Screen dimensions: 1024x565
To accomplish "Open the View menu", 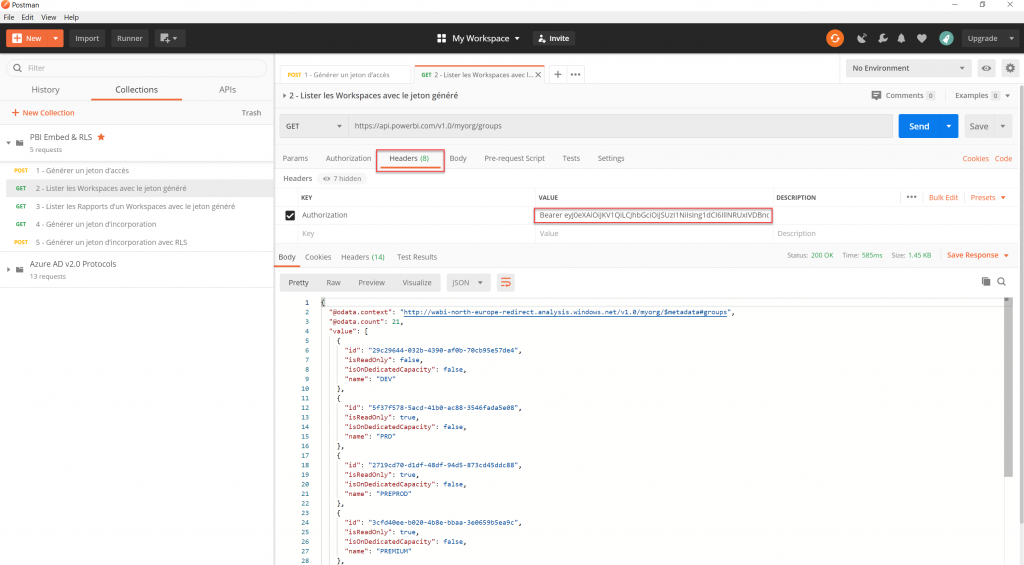I will click(48, 17).
